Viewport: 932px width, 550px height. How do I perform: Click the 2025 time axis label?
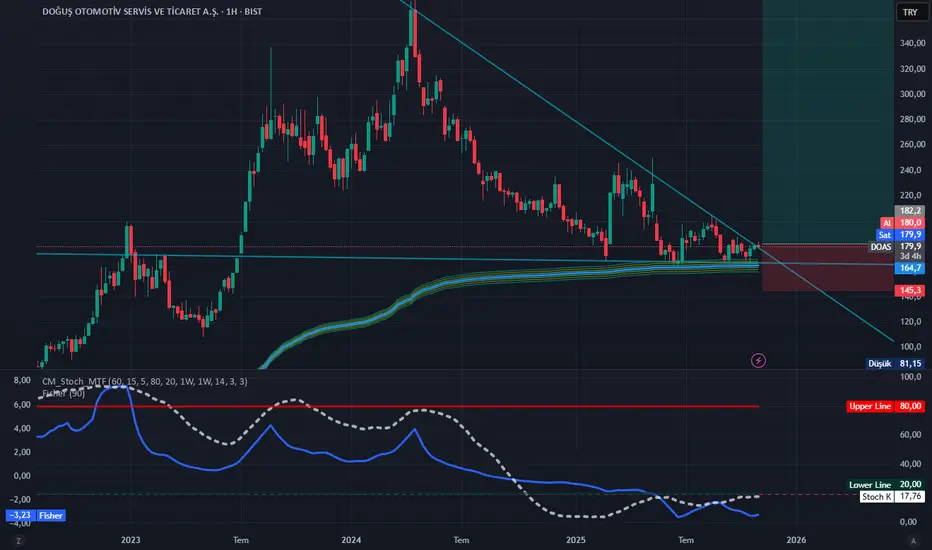click(575, 540)
